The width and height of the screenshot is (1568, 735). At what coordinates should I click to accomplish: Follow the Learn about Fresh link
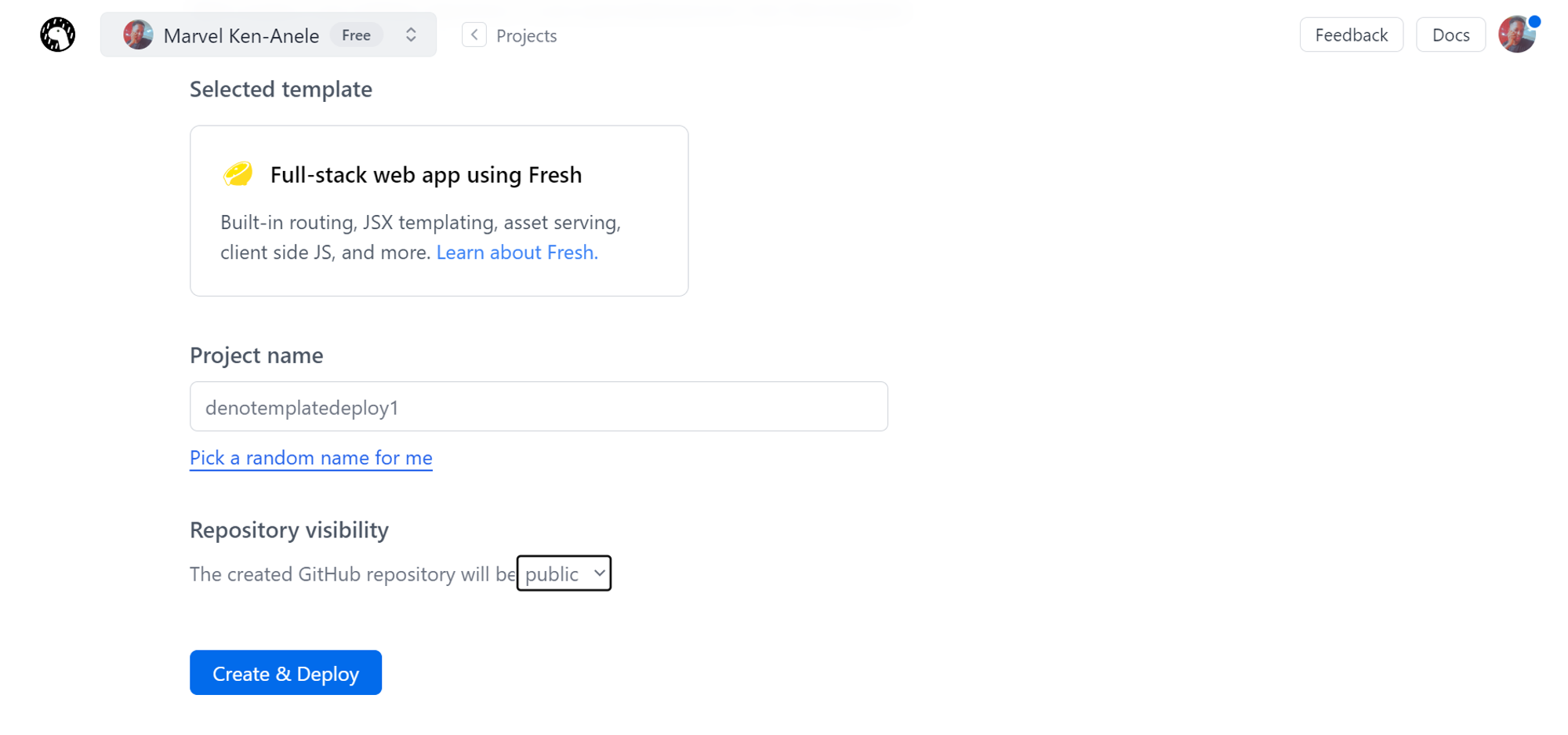(517, 253)
